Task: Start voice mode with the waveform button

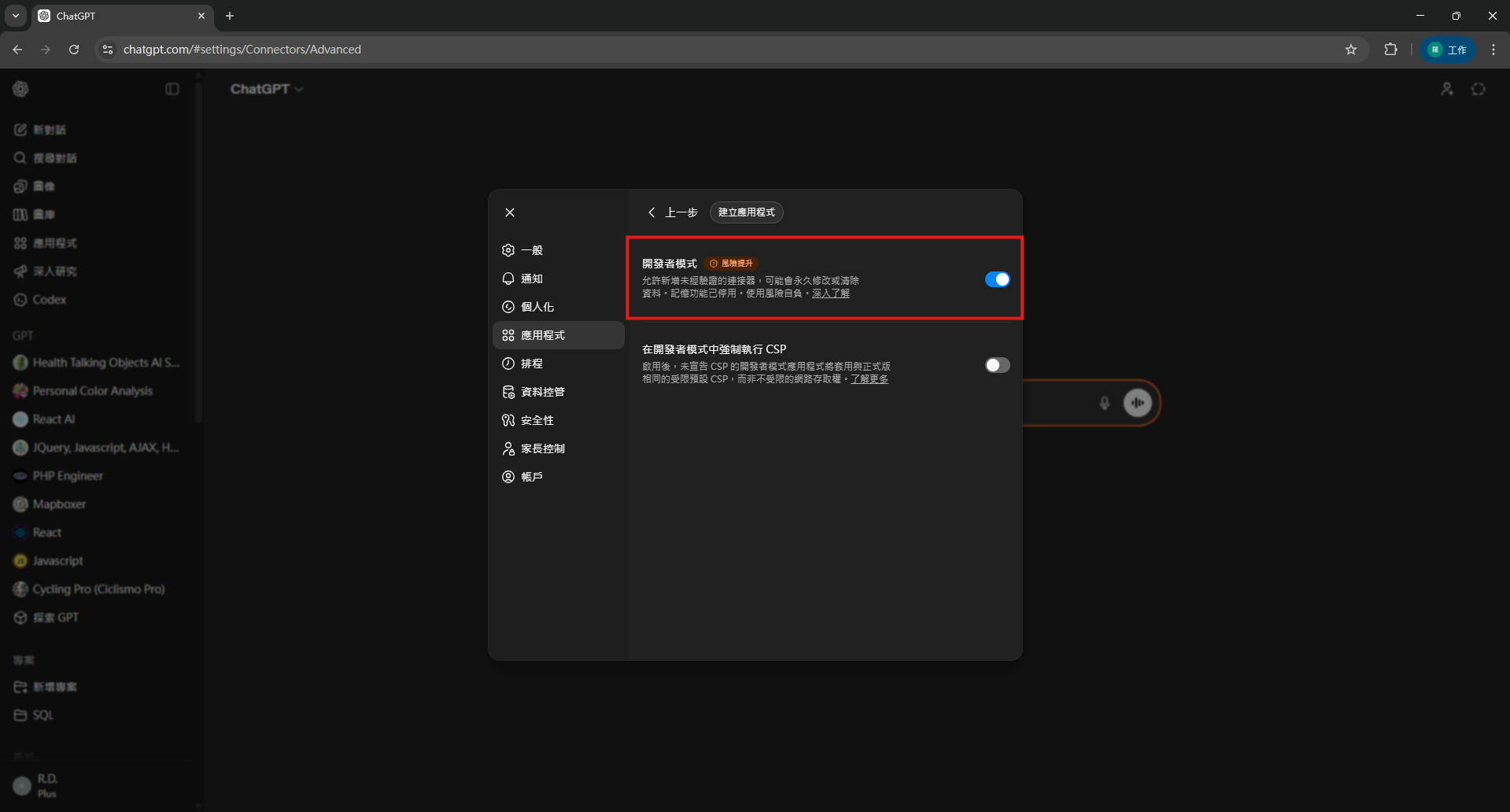Action: 1138,403
